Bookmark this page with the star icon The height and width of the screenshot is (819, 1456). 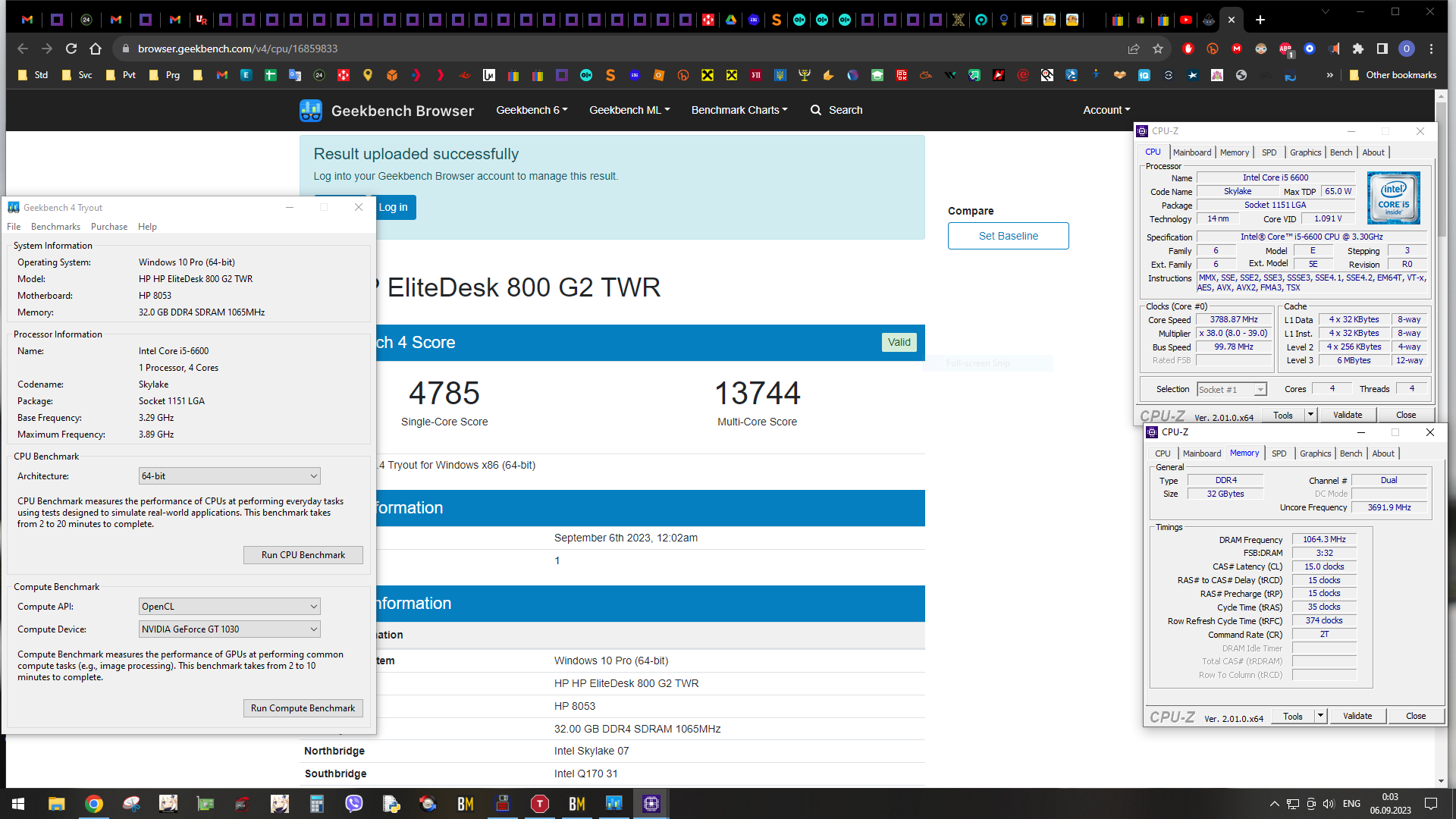tap(1158, 49)
